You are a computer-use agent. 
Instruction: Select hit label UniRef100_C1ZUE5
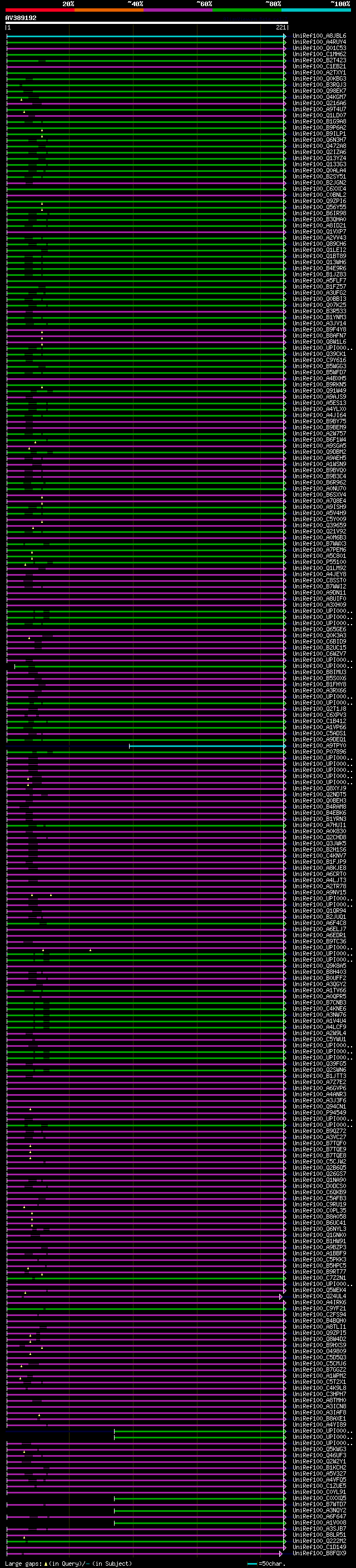[319, 1485]
